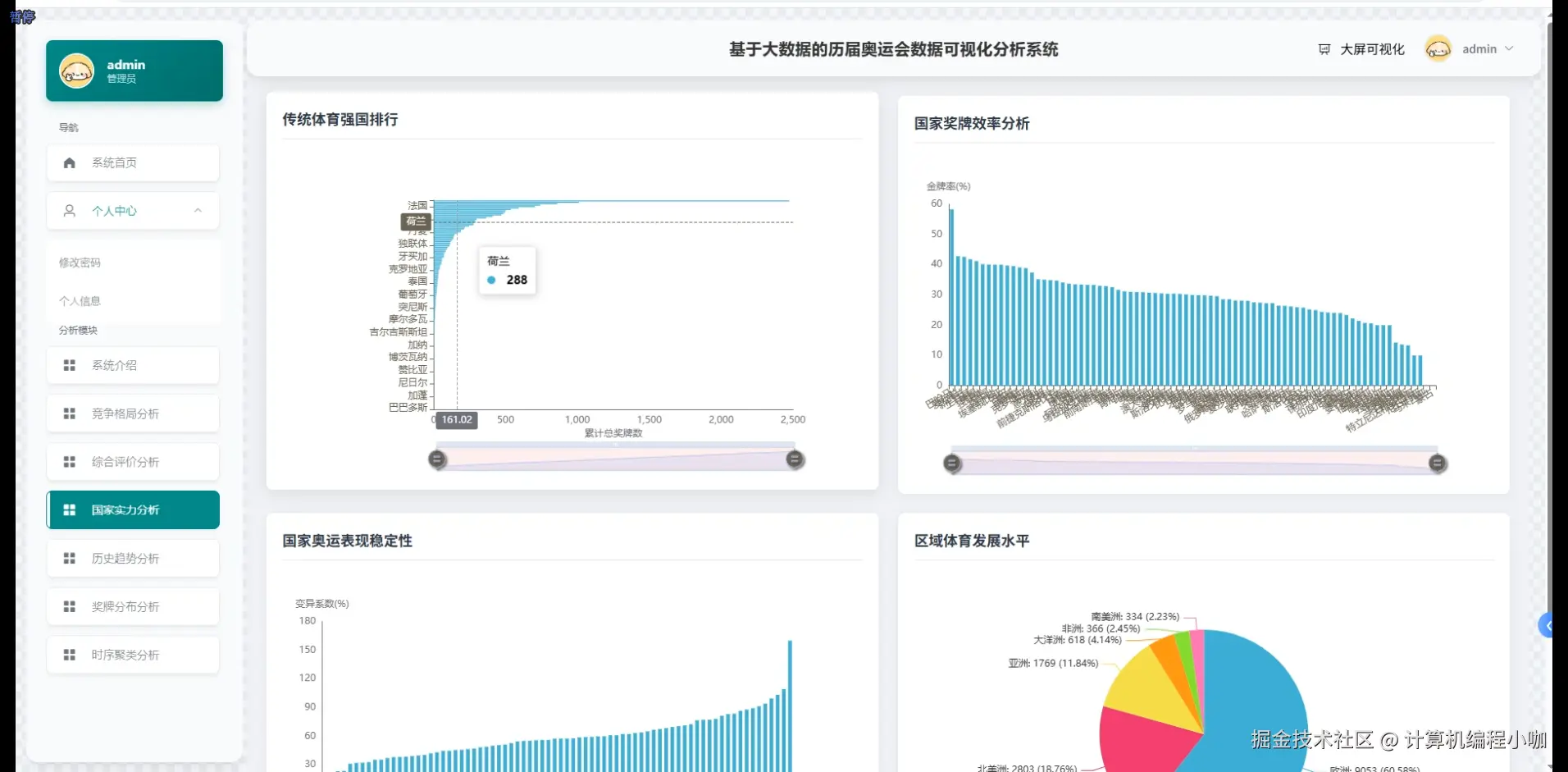This screenshot has width=1568, height=772.
Task: Open the admin dropdown arrow in header
Action: click(1509, 49)
